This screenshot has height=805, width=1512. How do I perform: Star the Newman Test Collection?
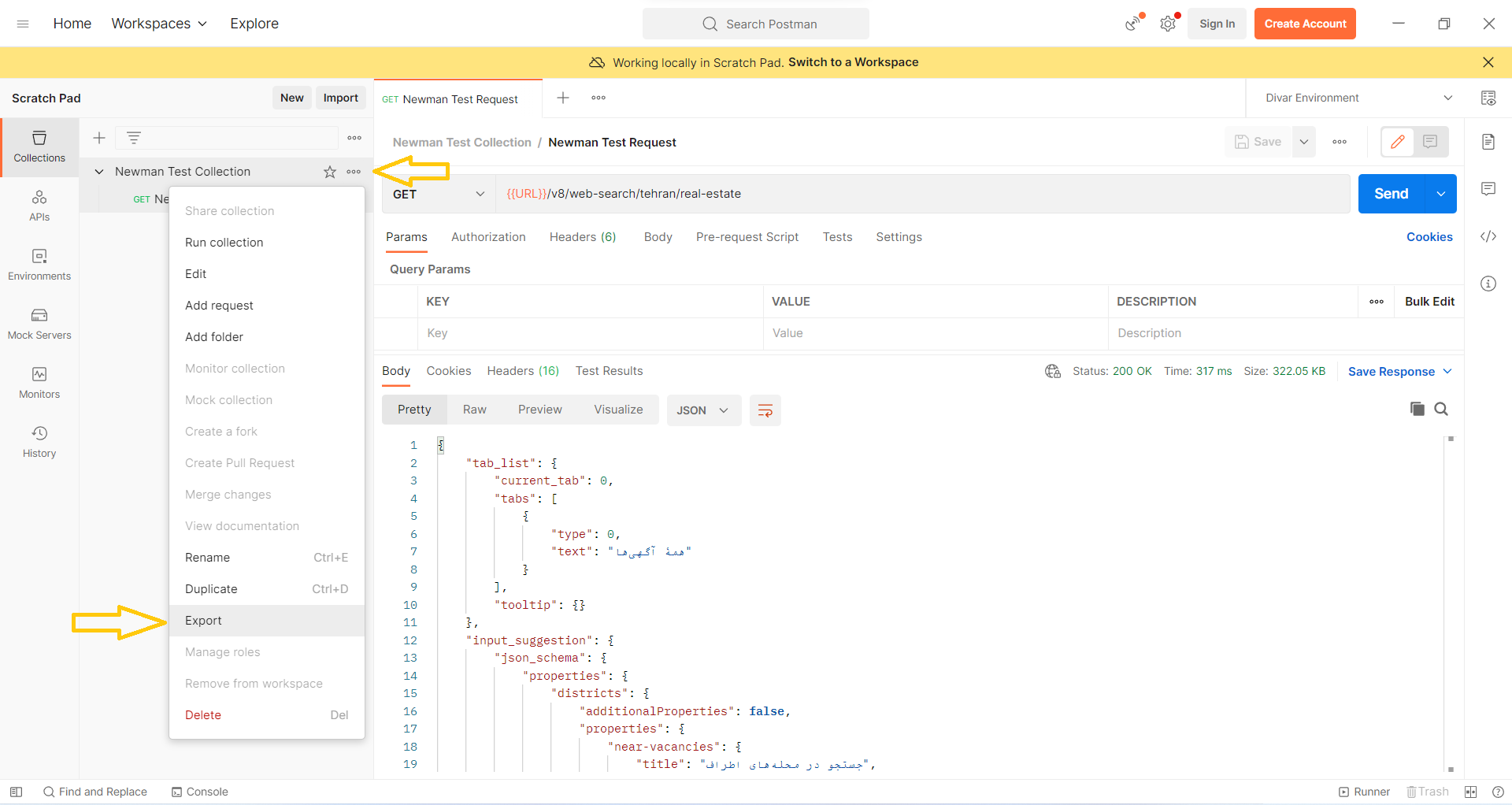330,172
